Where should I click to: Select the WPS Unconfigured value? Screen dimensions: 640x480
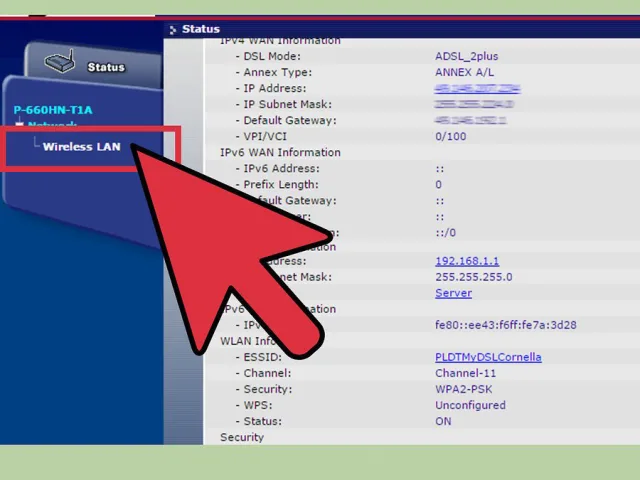tap(470, 405)
